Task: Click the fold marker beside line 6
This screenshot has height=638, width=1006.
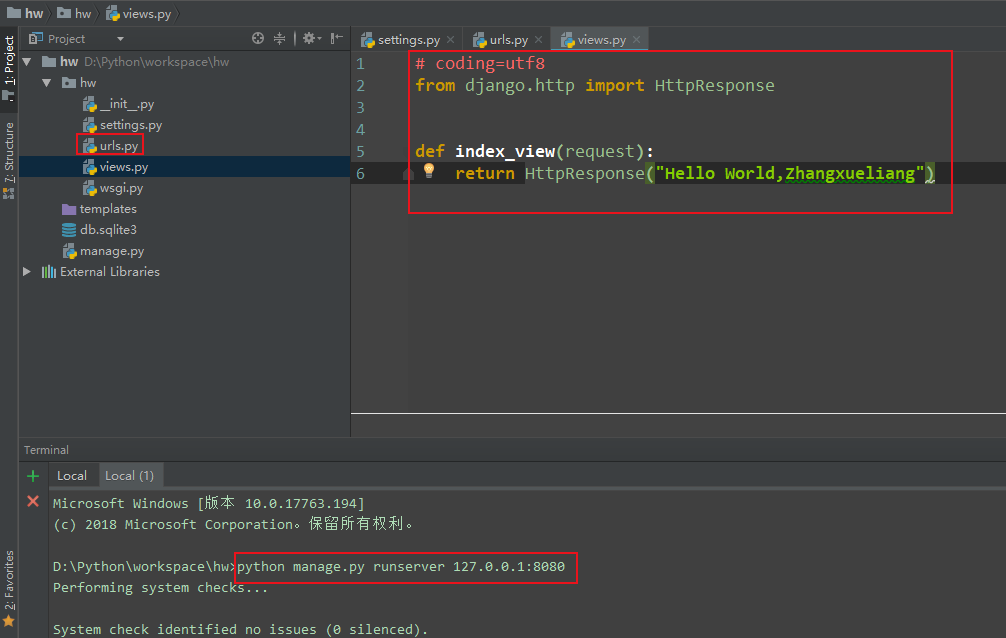Action: click(408, 174)
